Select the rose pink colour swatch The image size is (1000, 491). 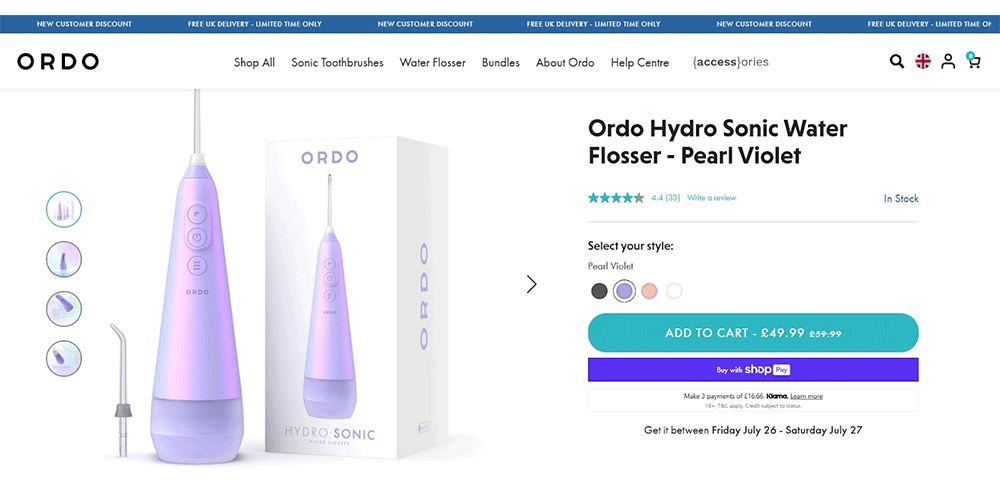tap(649, 291)
